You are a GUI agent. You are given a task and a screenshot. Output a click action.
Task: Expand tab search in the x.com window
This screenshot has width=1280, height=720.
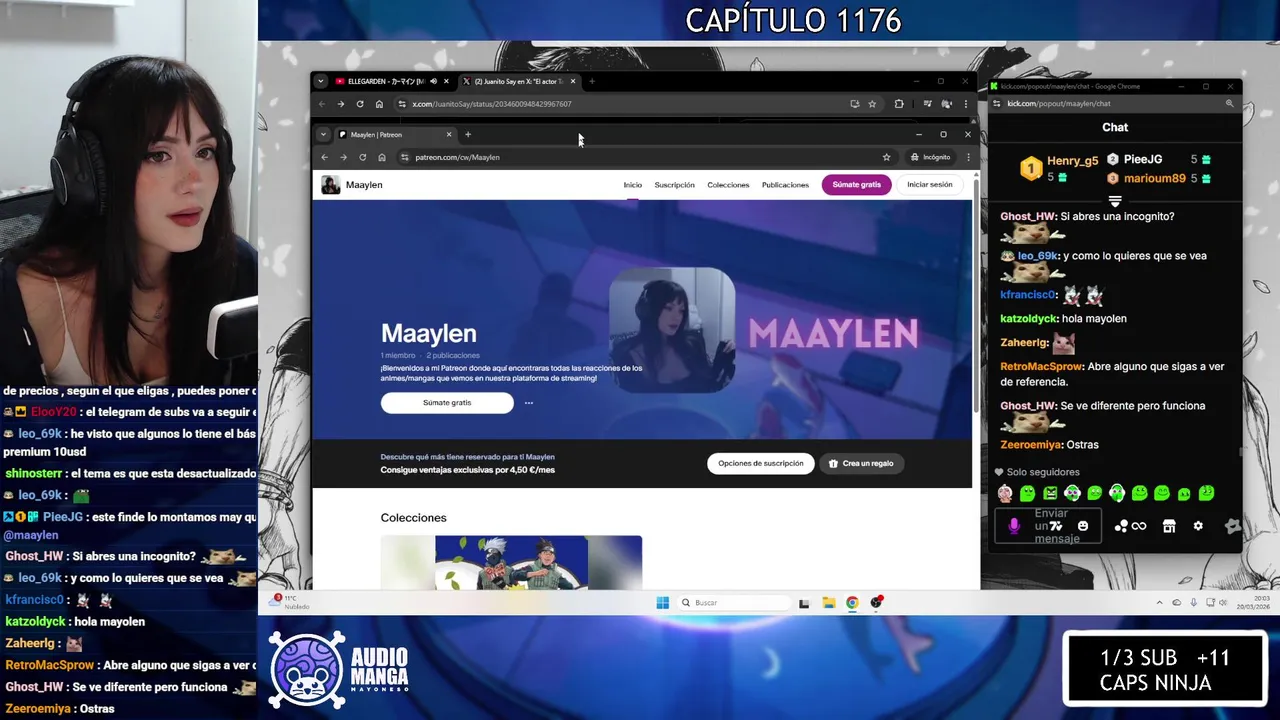click(321, 81)
